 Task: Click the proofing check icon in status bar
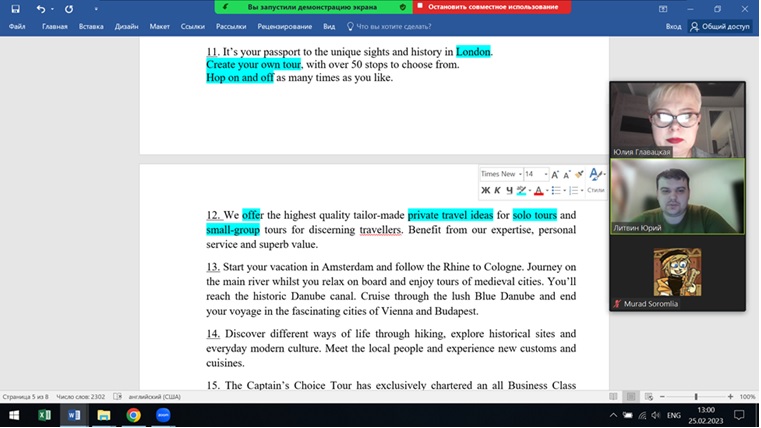click(117, 396)
